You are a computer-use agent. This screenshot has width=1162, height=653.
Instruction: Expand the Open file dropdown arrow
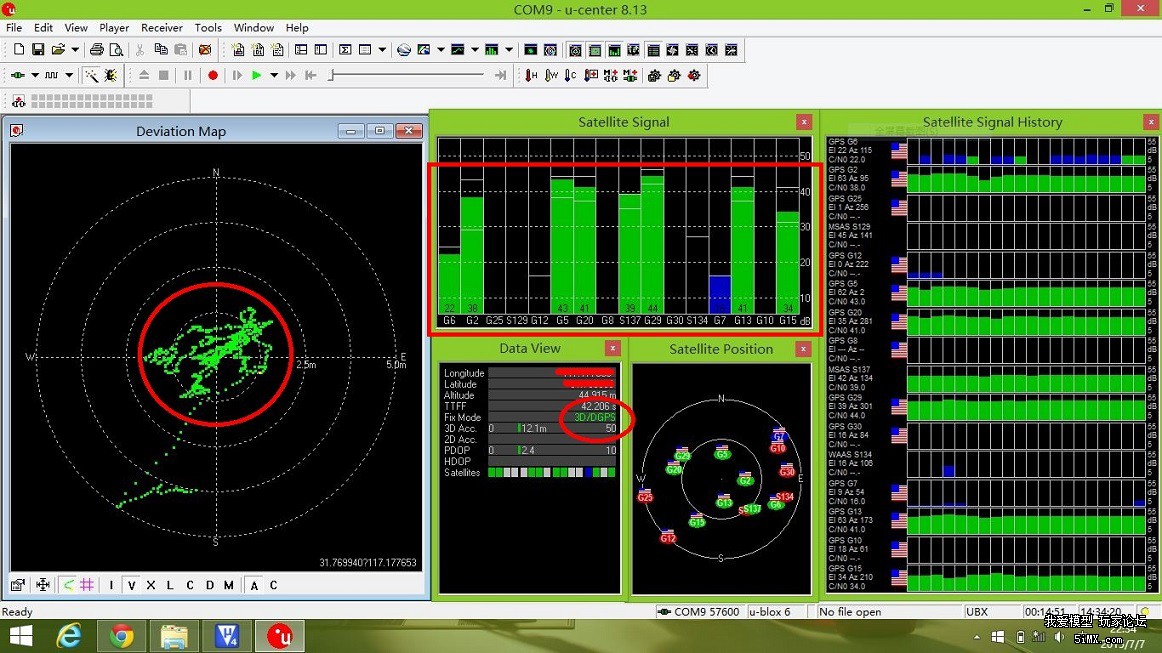click(x=75, y=50)
